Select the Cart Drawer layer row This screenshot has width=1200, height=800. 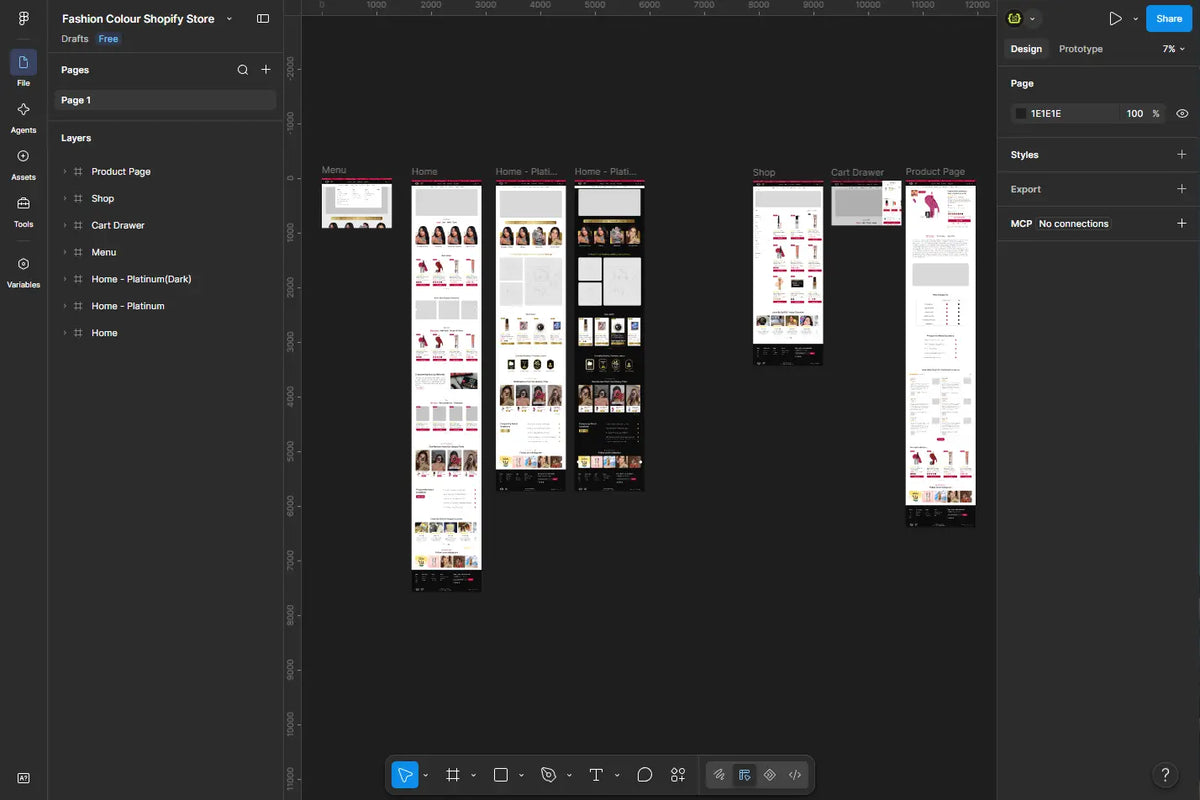point(165,226)
